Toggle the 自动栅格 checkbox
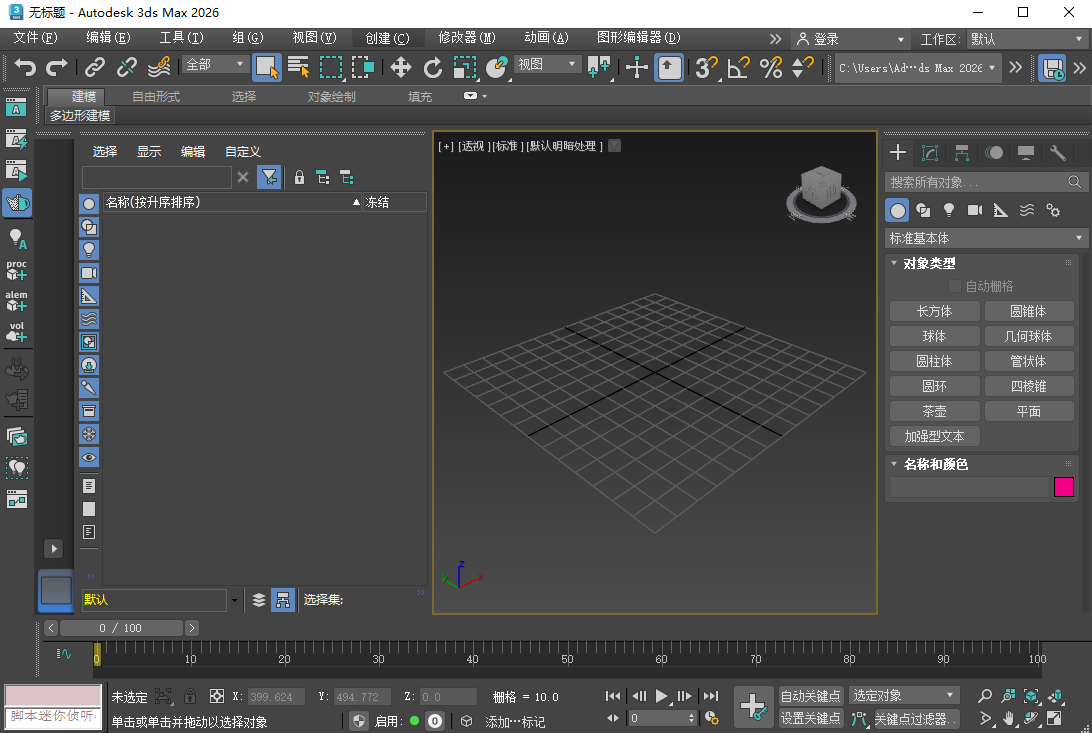 (955, 285)
